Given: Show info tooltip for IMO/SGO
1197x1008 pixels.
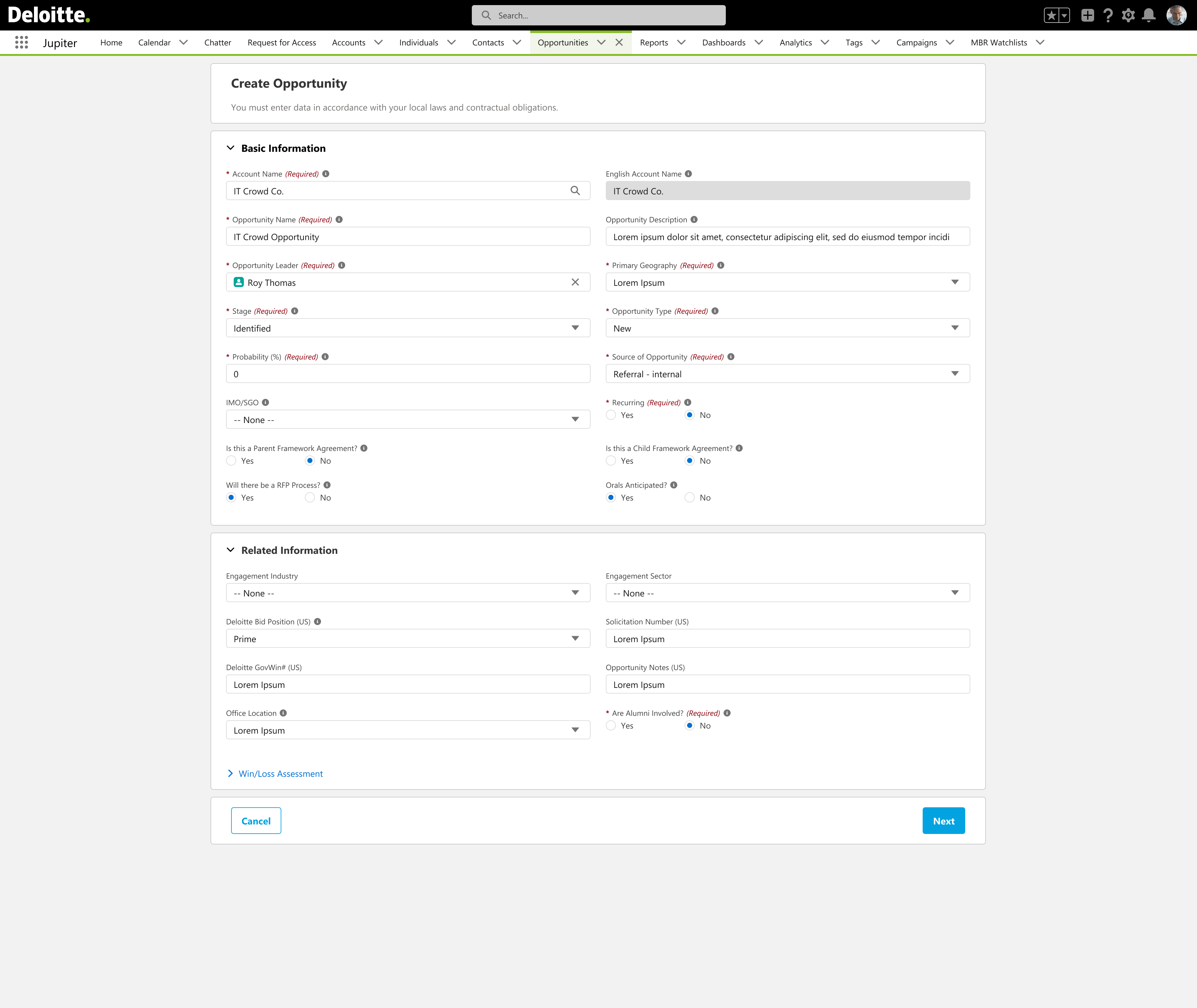Looking at the screenshot, I should [266, 402].
